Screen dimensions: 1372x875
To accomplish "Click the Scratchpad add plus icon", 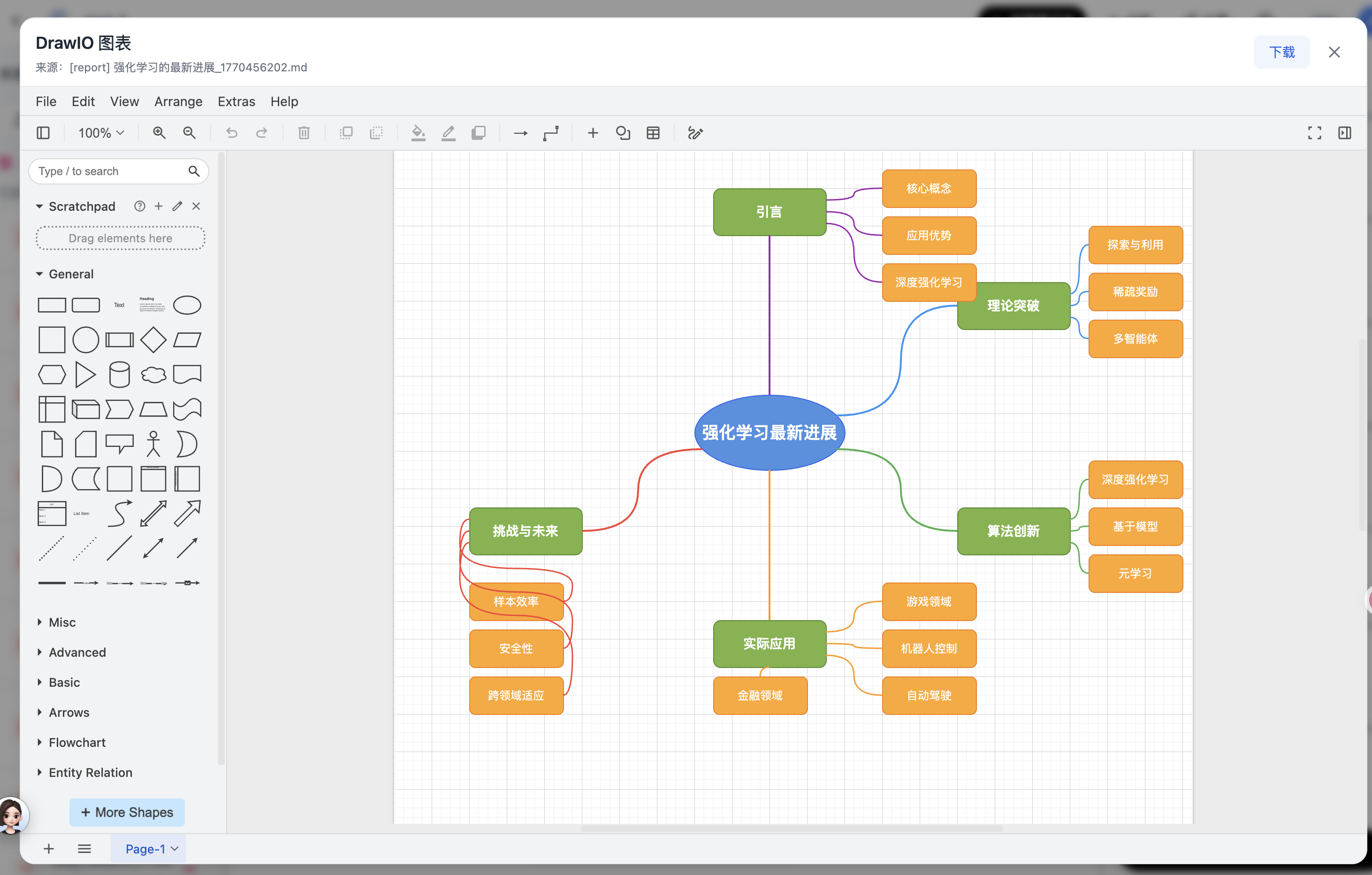I will [159, 206].
